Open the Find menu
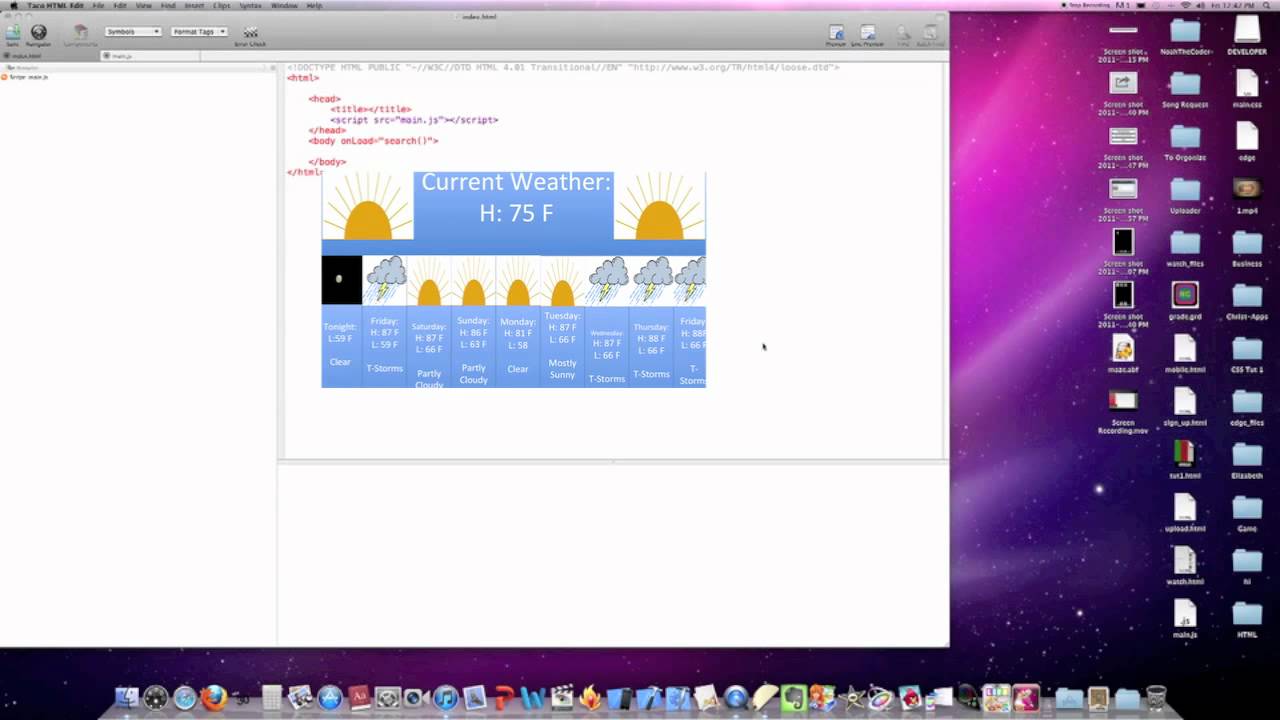The image size is (1280, 720). 168,5
